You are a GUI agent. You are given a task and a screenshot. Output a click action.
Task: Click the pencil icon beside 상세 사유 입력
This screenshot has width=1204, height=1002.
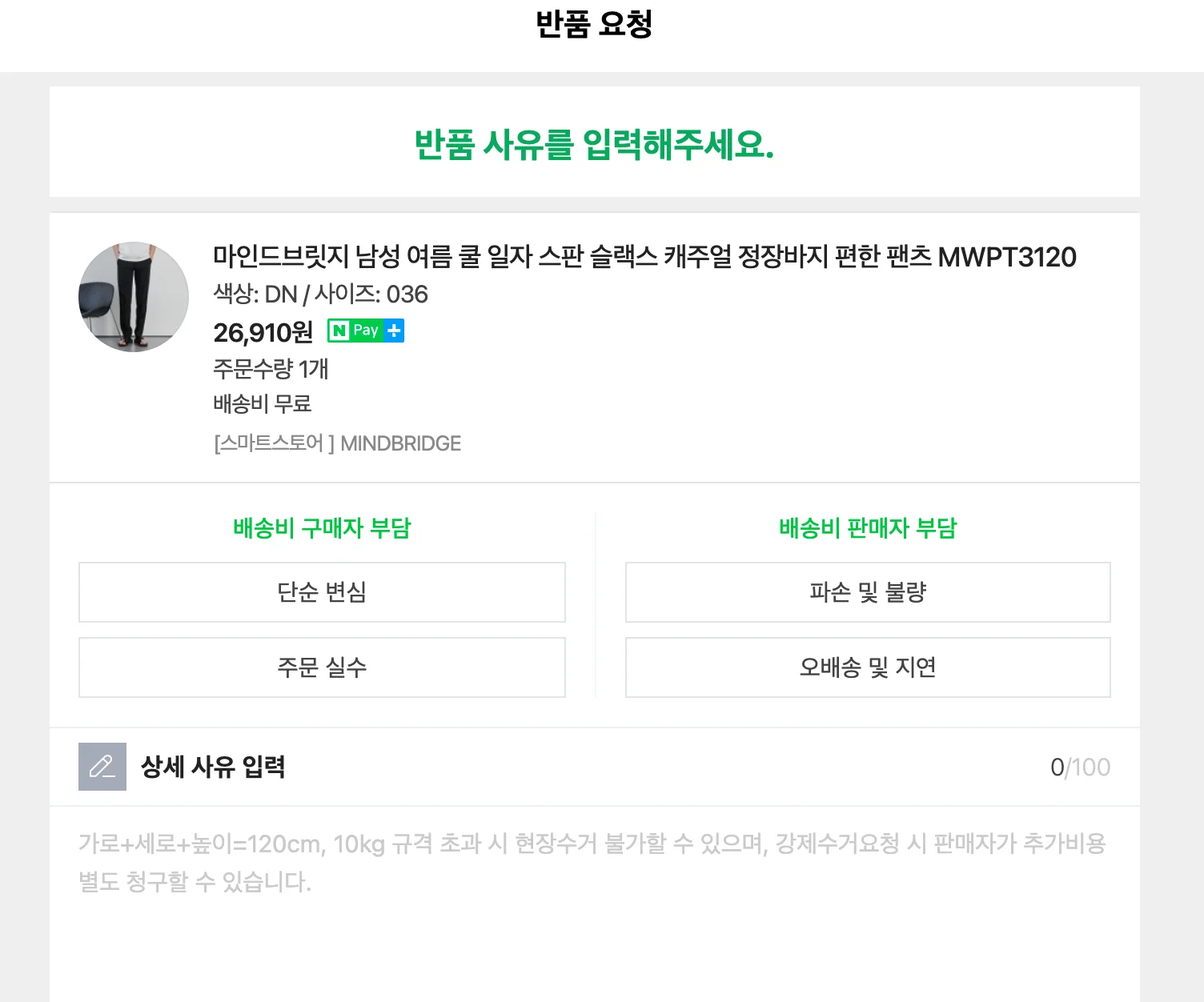coord(102,767)
